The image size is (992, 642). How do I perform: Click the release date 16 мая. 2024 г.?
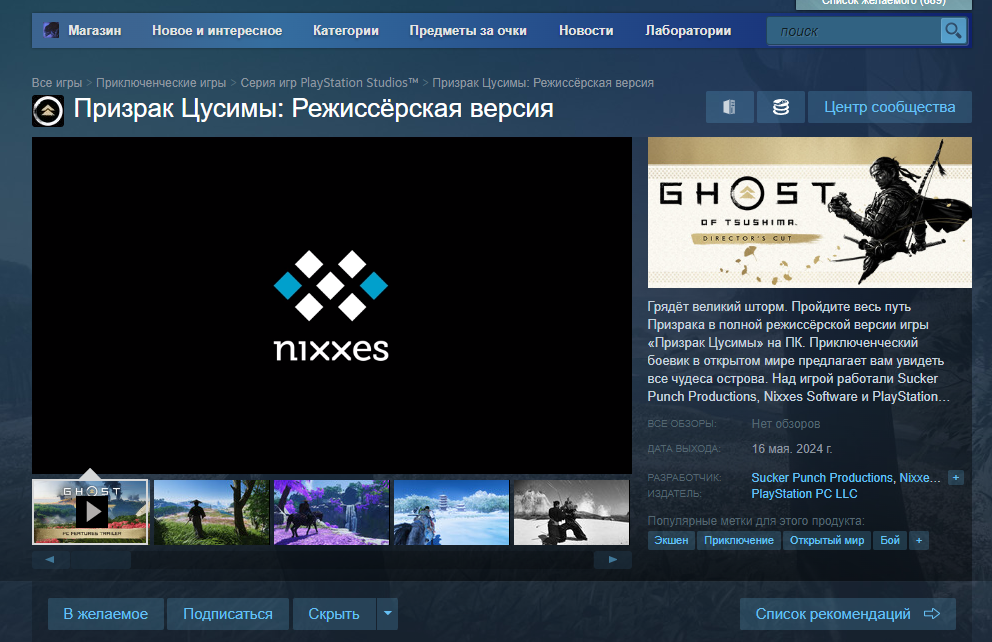[x=792, y=448]
